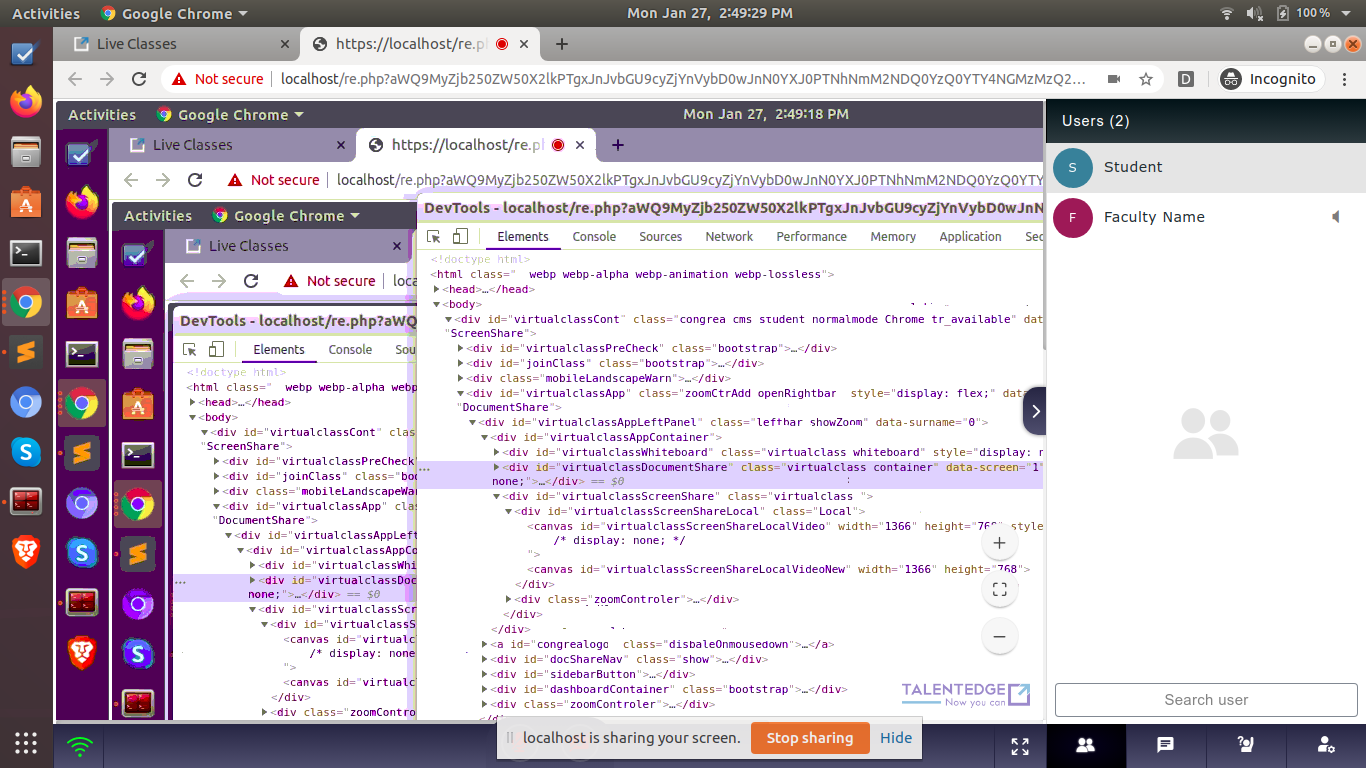Viewport: 1366px width, 768px height.
Task: Mute Faculty Name using the speaker icon
Action: (x=1337, y=216)
